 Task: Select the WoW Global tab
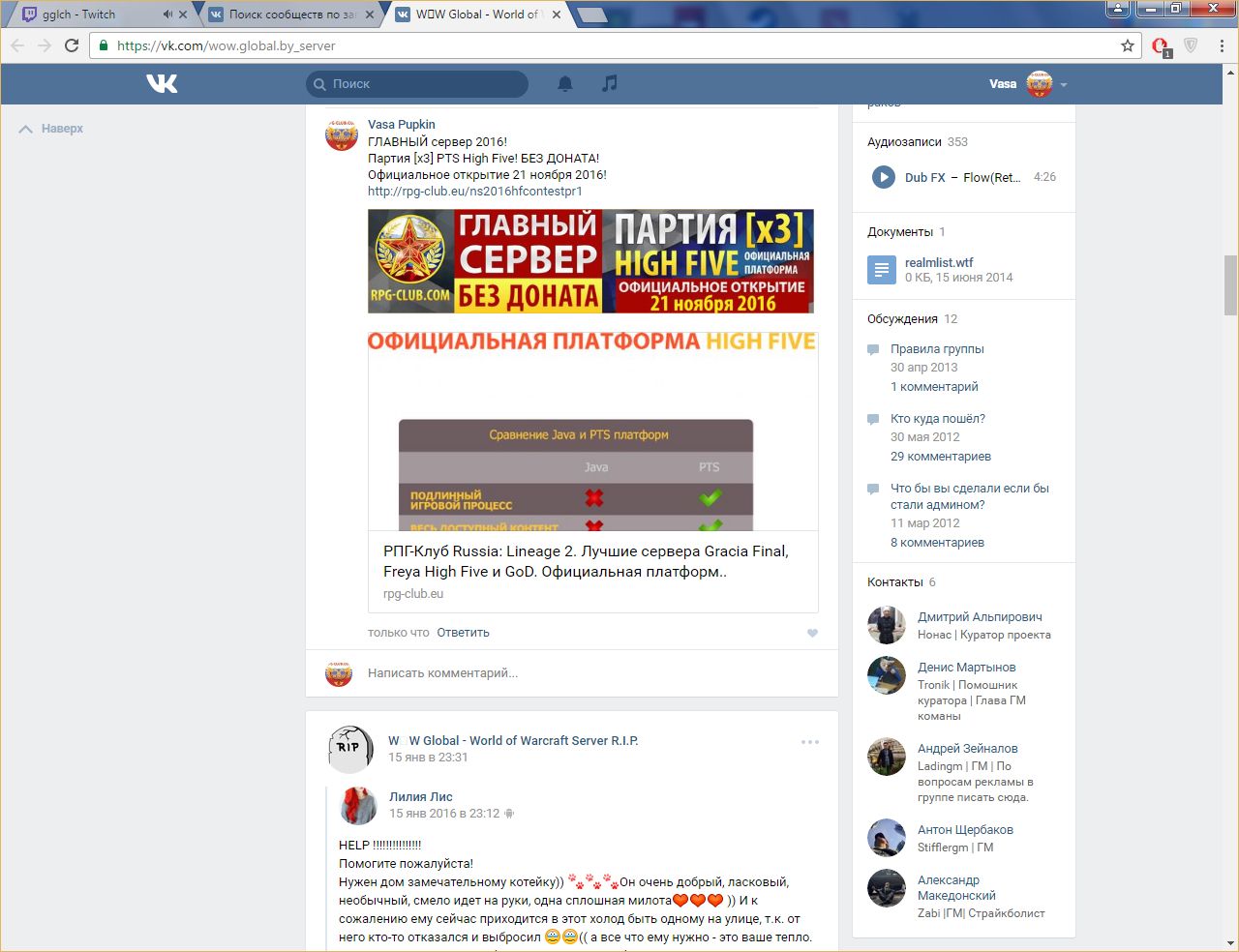[477, 15]
